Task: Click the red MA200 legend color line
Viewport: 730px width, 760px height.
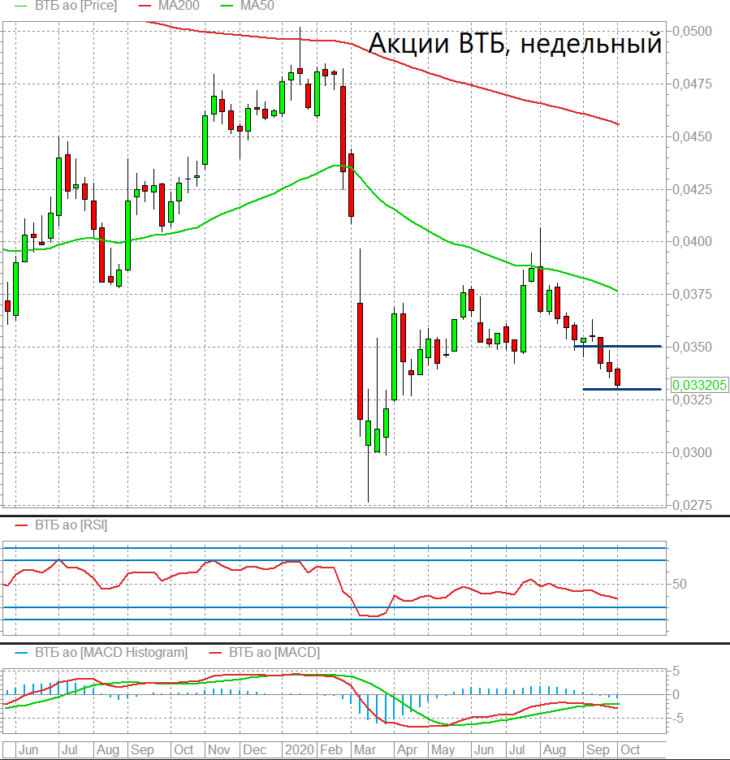Action: 145,6
